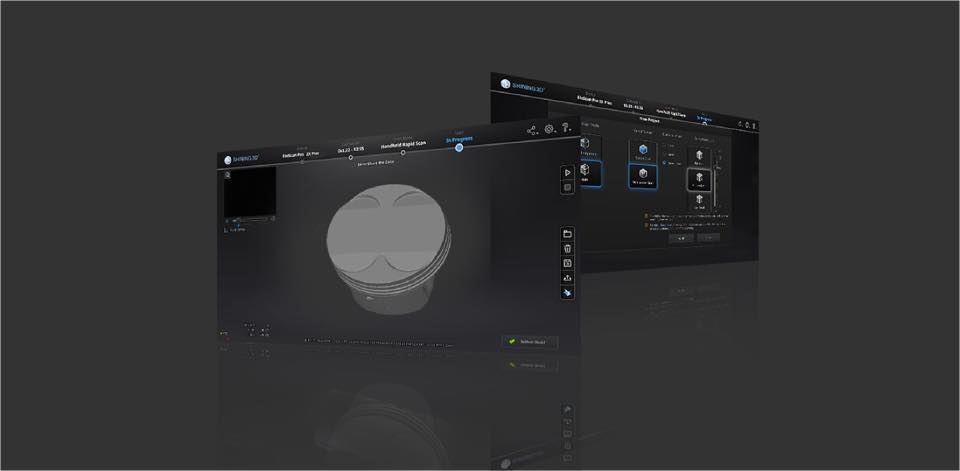The height and width of the screenshot is (471, 960).
Task: Choose the third selected alignment radio option
Action: coord(666,163)
